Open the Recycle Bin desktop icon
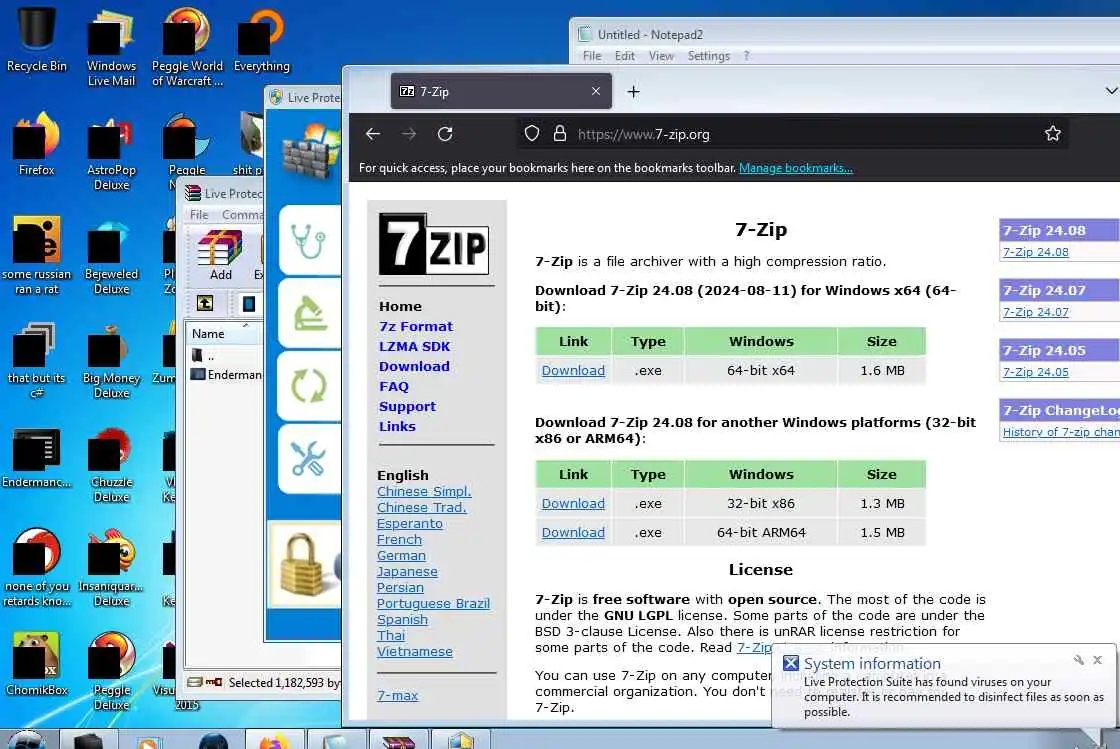Image resolution: width=1120 pixels, height=749 pixels. click(36, 39)
